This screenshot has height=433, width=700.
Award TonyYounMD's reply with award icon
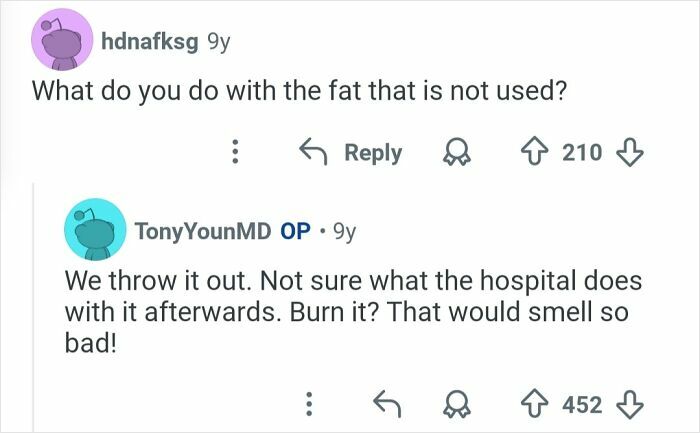click(x=459, y=404)
